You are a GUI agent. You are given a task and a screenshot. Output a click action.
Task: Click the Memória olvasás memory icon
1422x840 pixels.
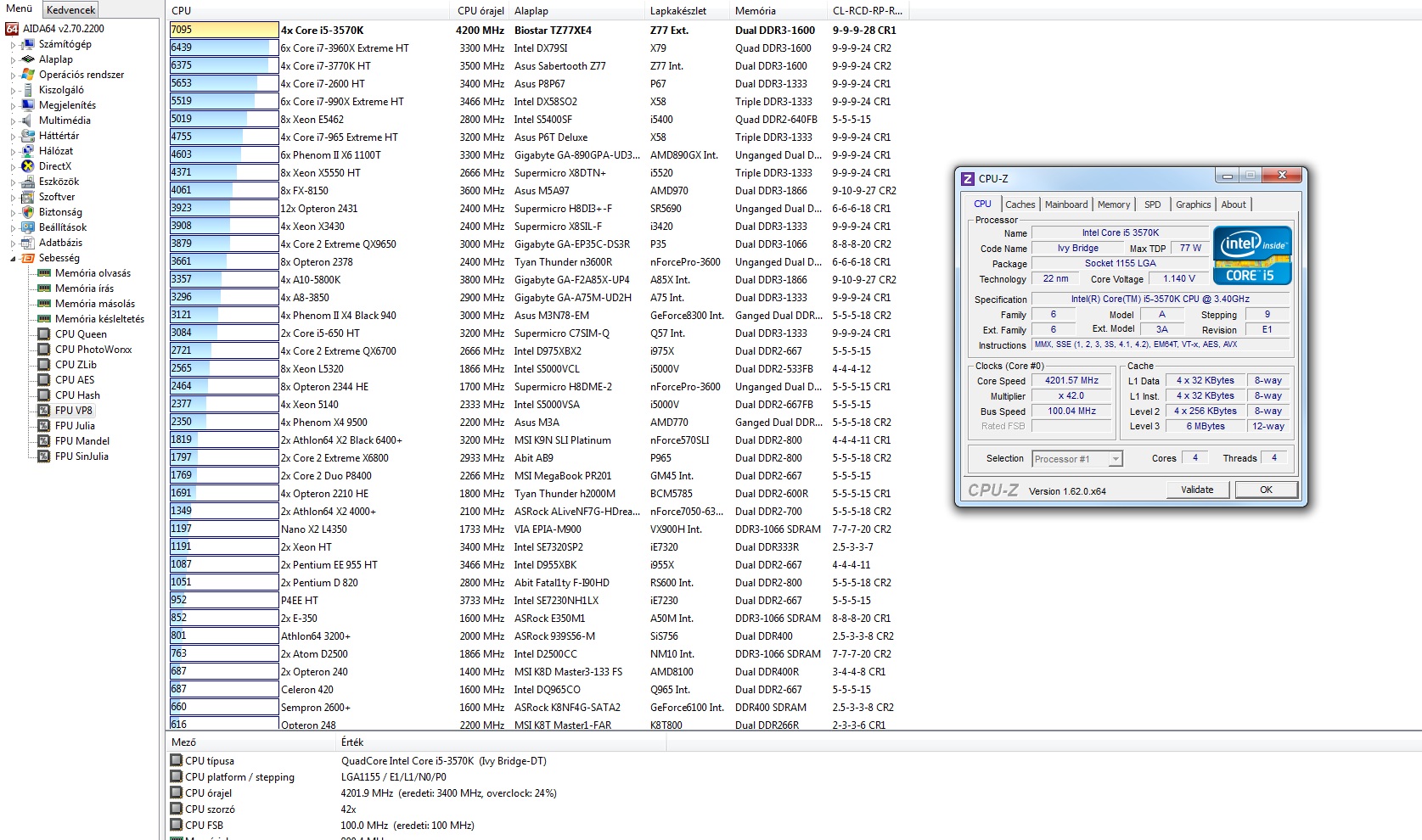click(x=44, y=273)
